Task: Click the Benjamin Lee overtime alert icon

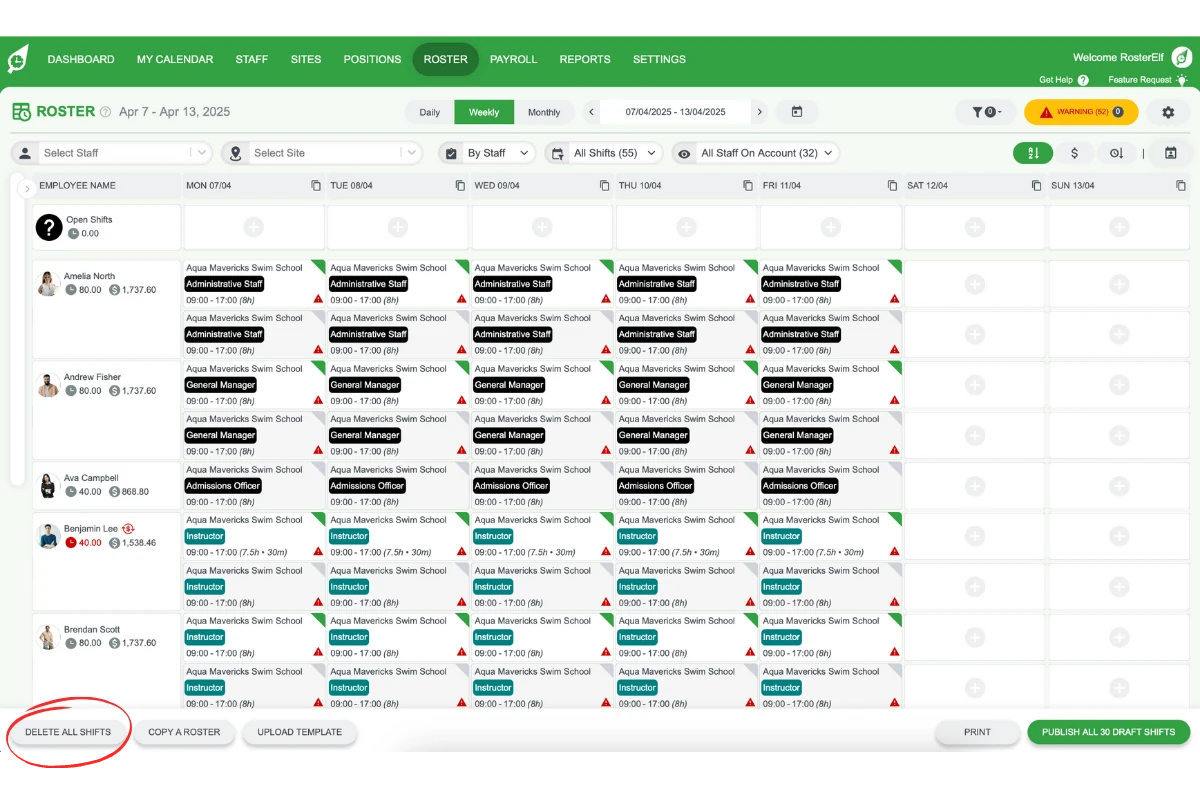Action: [128, 528]
